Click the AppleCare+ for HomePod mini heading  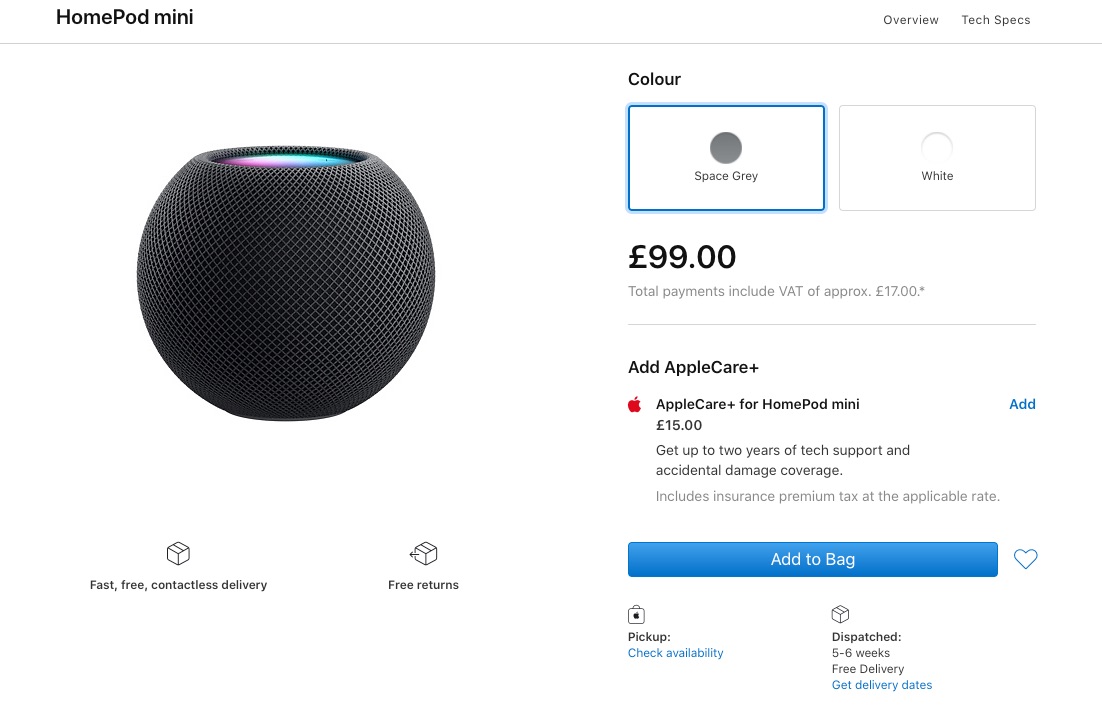[757, 404]
